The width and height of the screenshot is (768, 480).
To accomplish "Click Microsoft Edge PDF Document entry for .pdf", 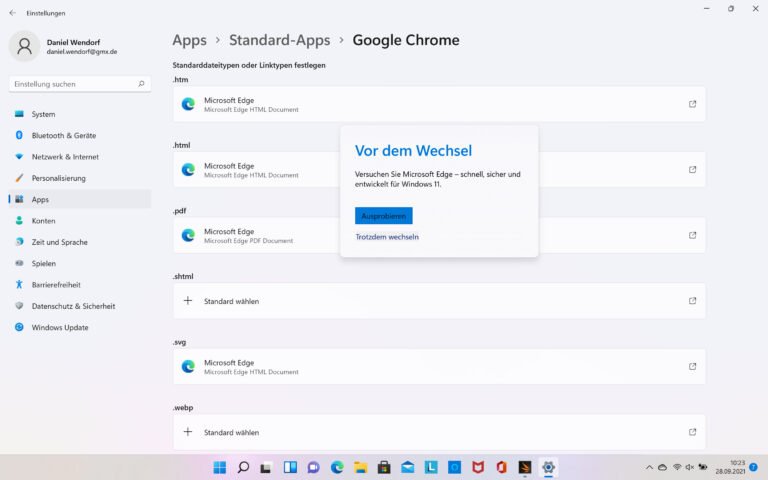I will point(439,235).
